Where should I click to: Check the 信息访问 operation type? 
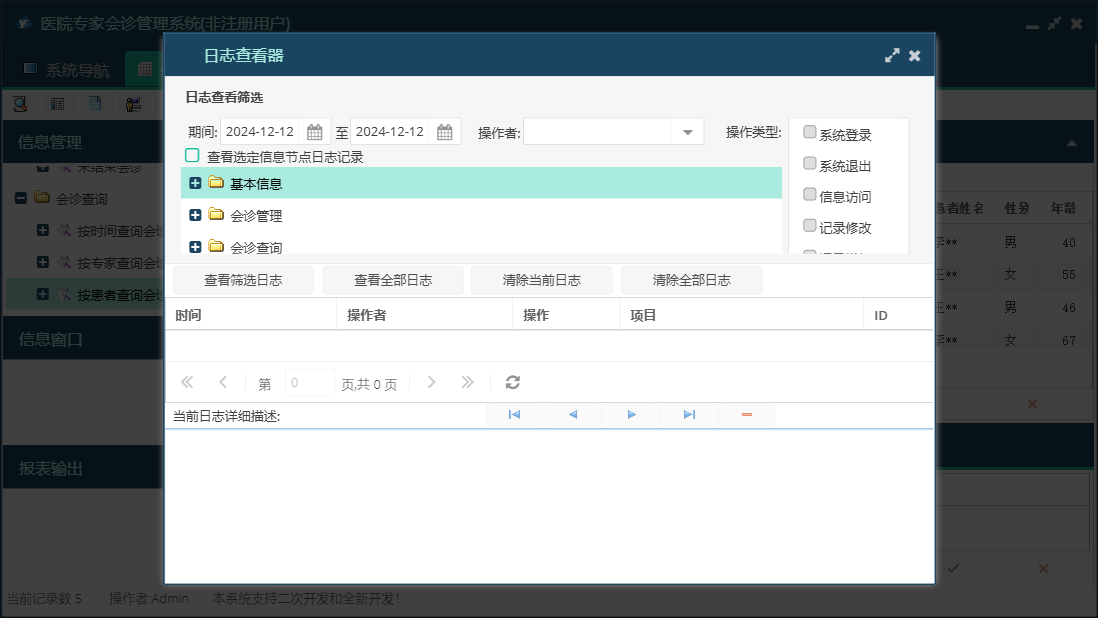coord(810,195)
